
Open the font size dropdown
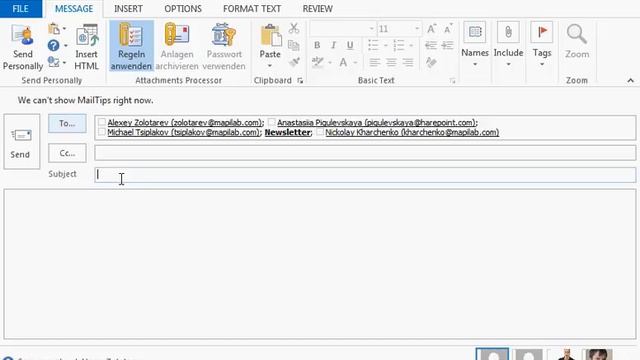tap(417, 29)
